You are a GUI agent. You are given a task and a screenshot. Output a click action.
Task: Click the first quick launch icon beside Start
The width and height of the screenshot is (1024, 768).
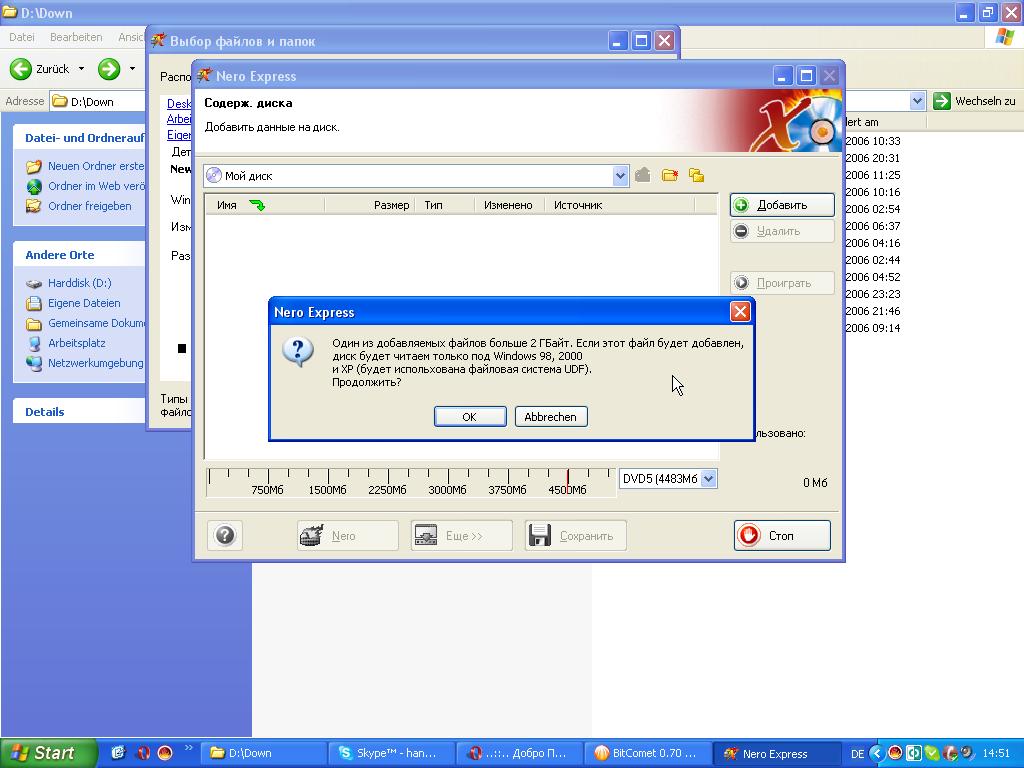[118, 753]
